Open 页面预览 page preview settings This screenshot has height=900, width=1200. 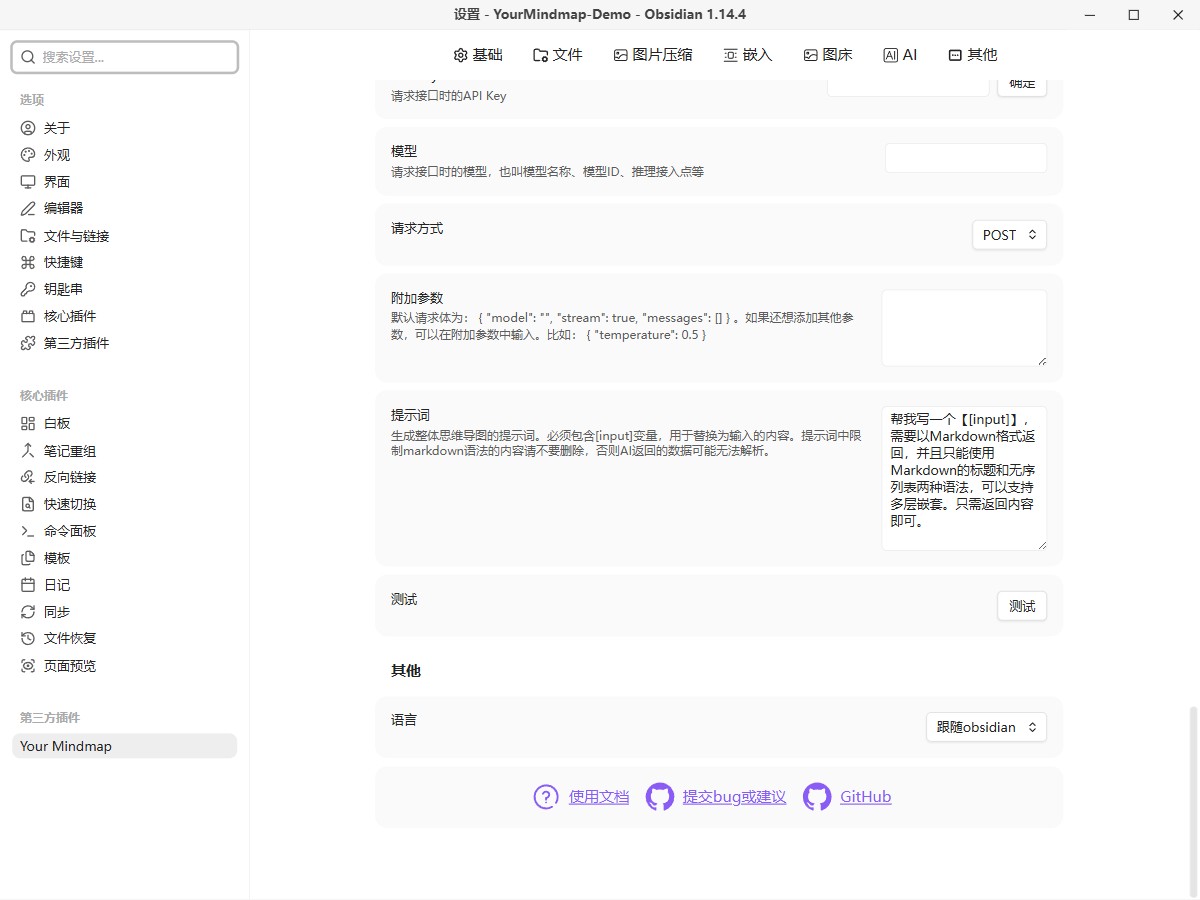point(124,666)
